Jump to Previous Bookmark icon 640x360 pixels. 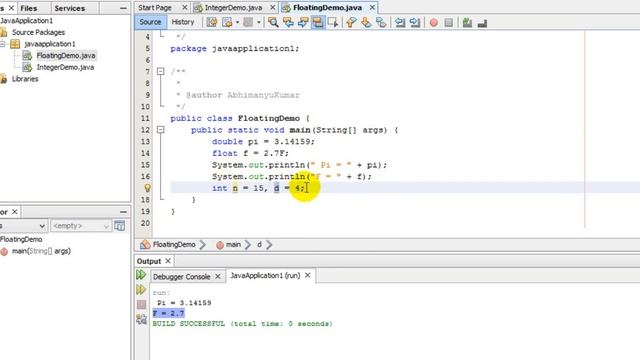pyautogui.click(x=351, y=22)
